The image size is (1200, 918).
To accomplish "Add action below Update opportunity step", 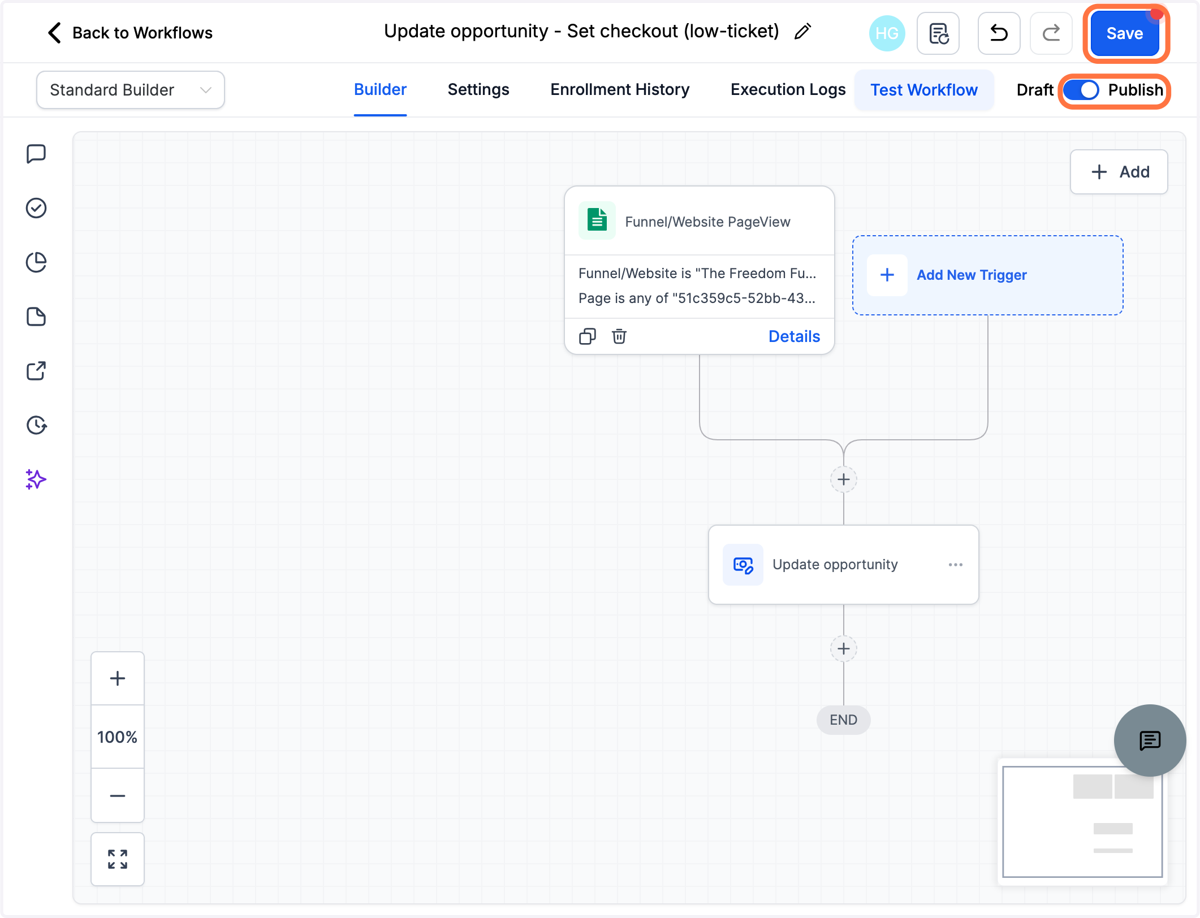I will [x=844, y=649].
